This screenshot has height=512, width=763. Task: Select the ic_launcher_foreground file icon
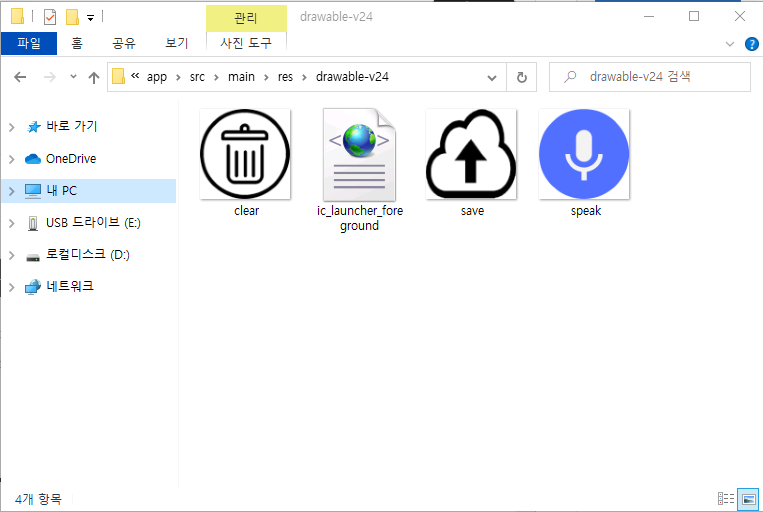tap(359, 155)
